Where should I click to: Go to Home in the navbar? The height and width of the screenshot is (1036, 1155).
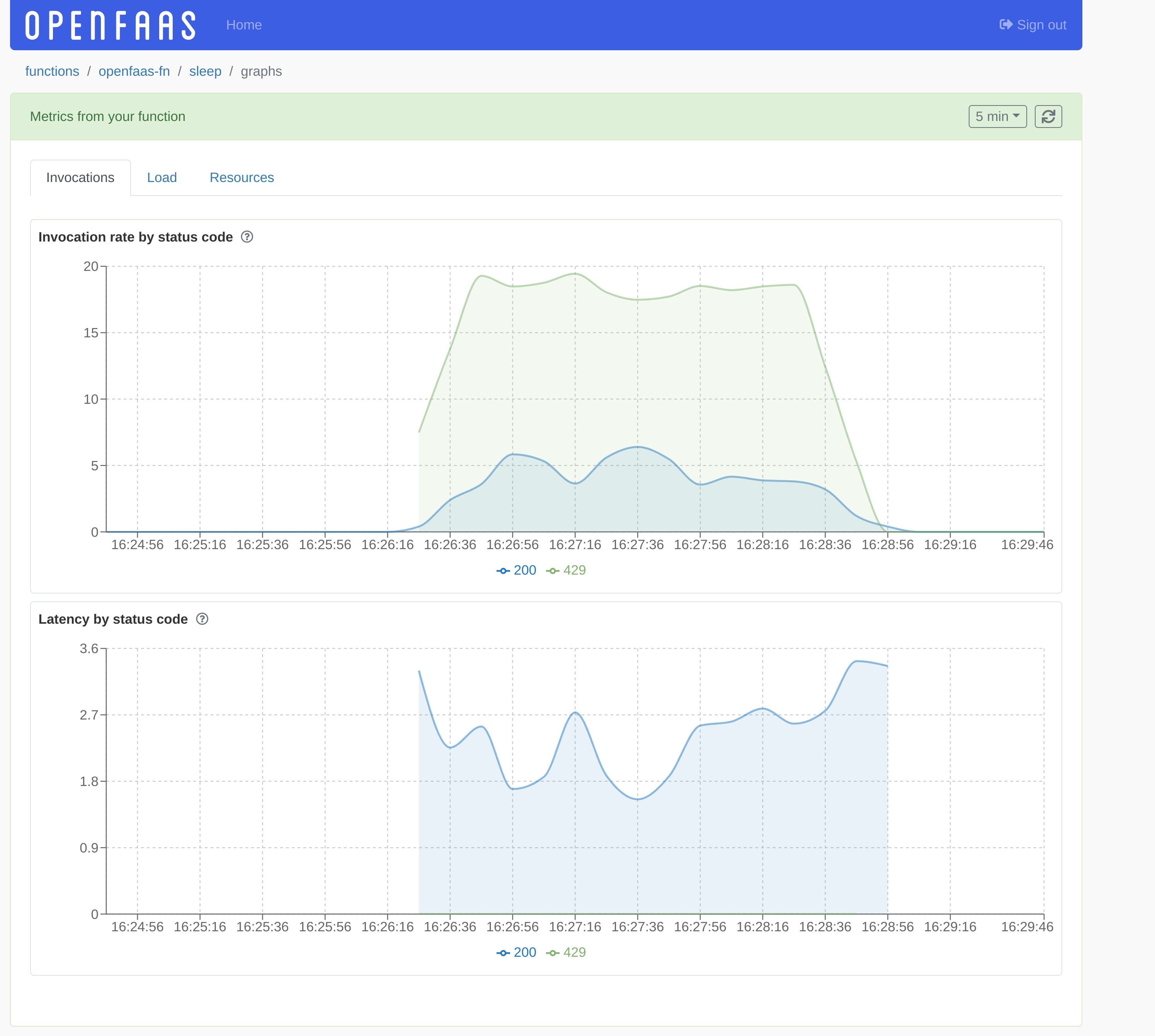coord(244,25)
